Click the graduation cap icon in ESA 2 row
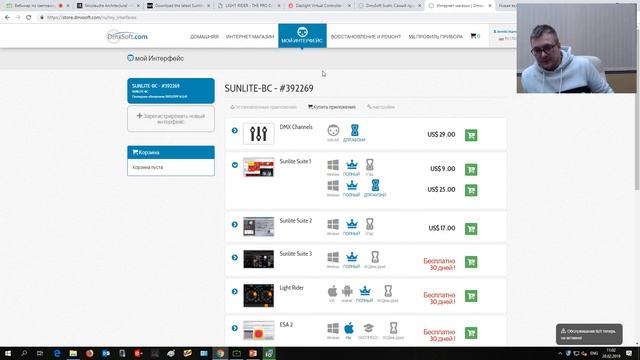 [368, 328]
